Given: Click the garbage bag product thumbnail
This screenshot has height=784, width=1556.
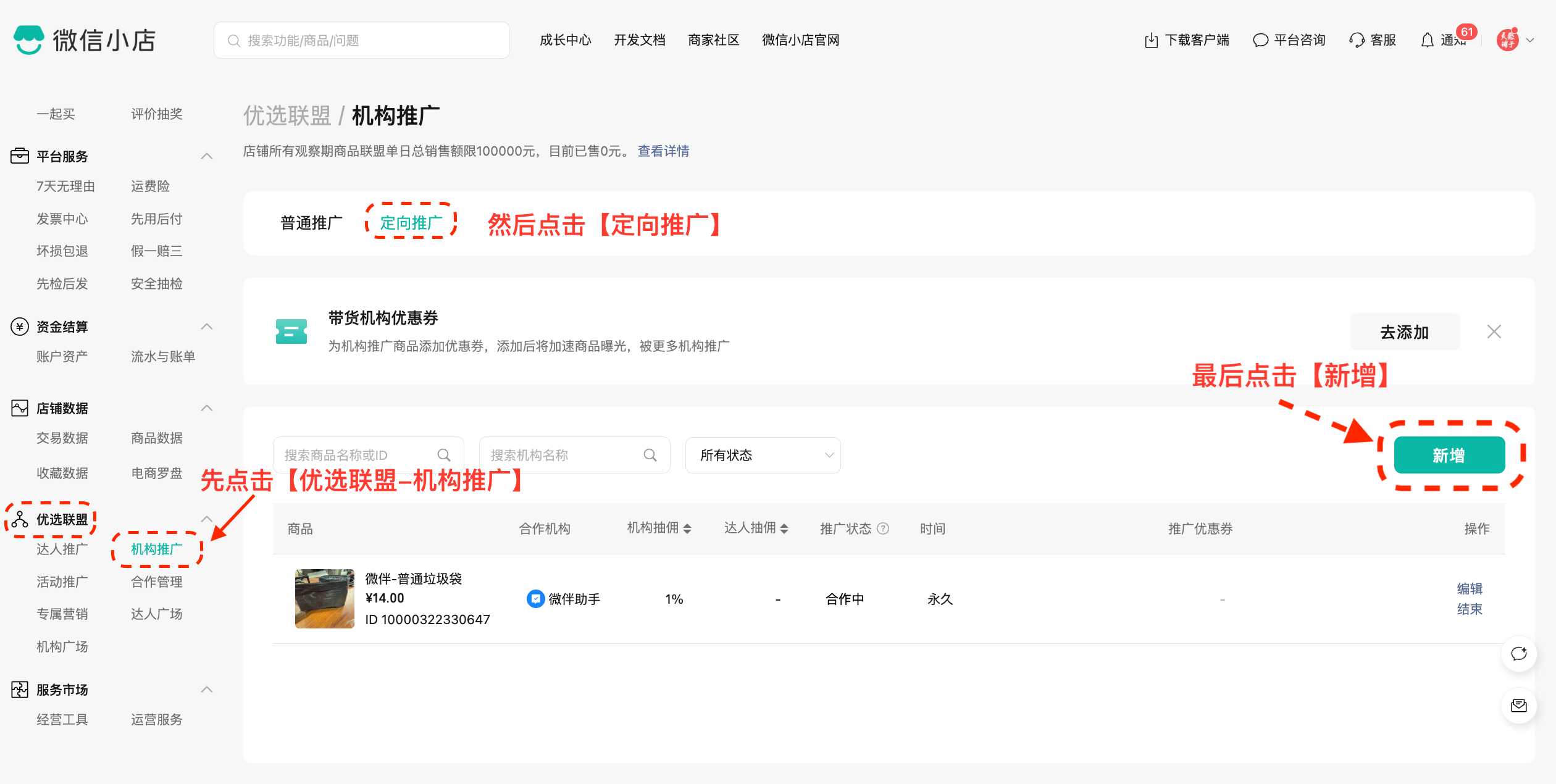Looking at the screenshot, I should [325, 599].
